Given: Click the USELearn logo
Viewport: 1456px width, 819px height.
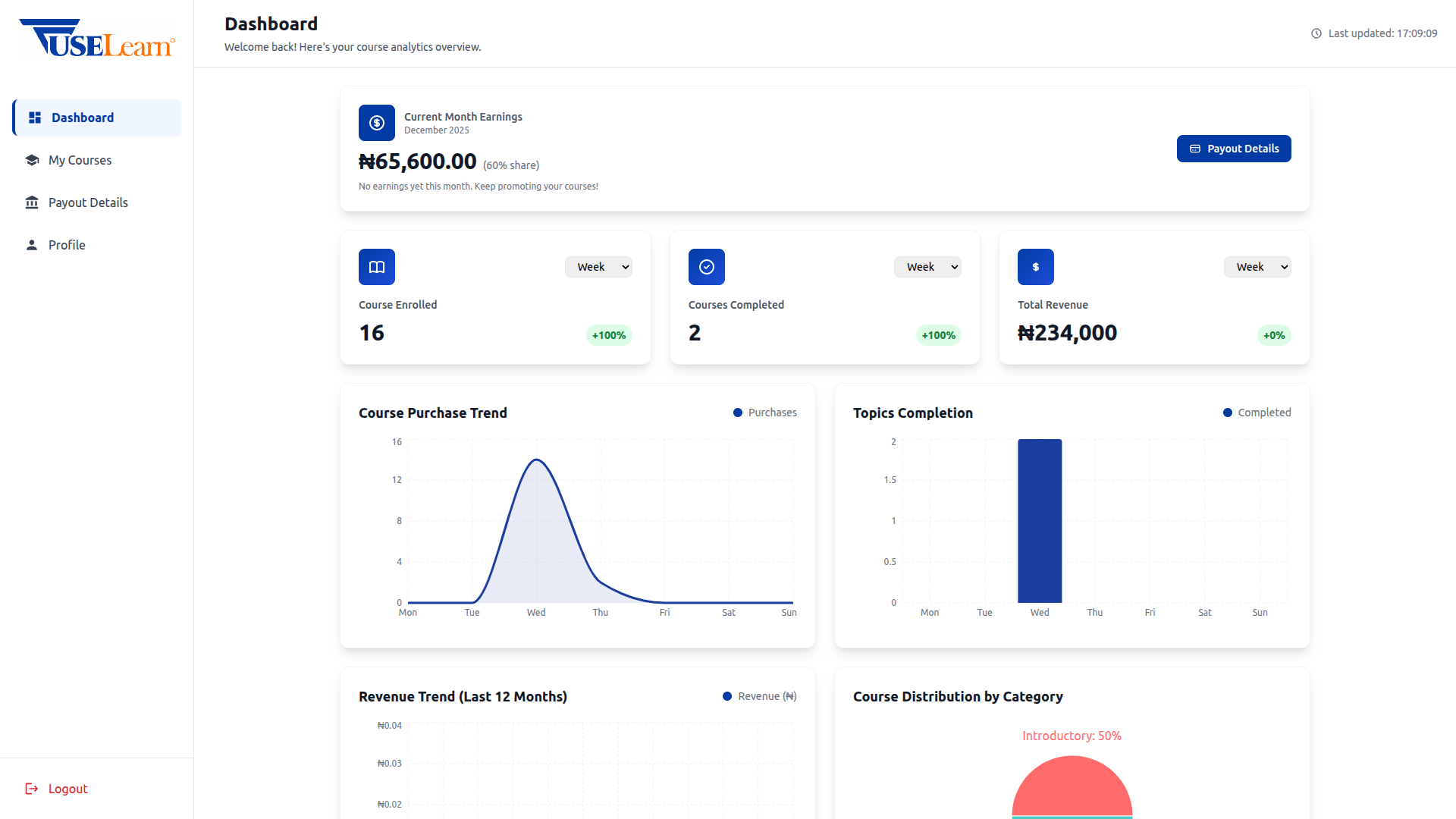Looking at the screenshot, I should coord(97,38).
